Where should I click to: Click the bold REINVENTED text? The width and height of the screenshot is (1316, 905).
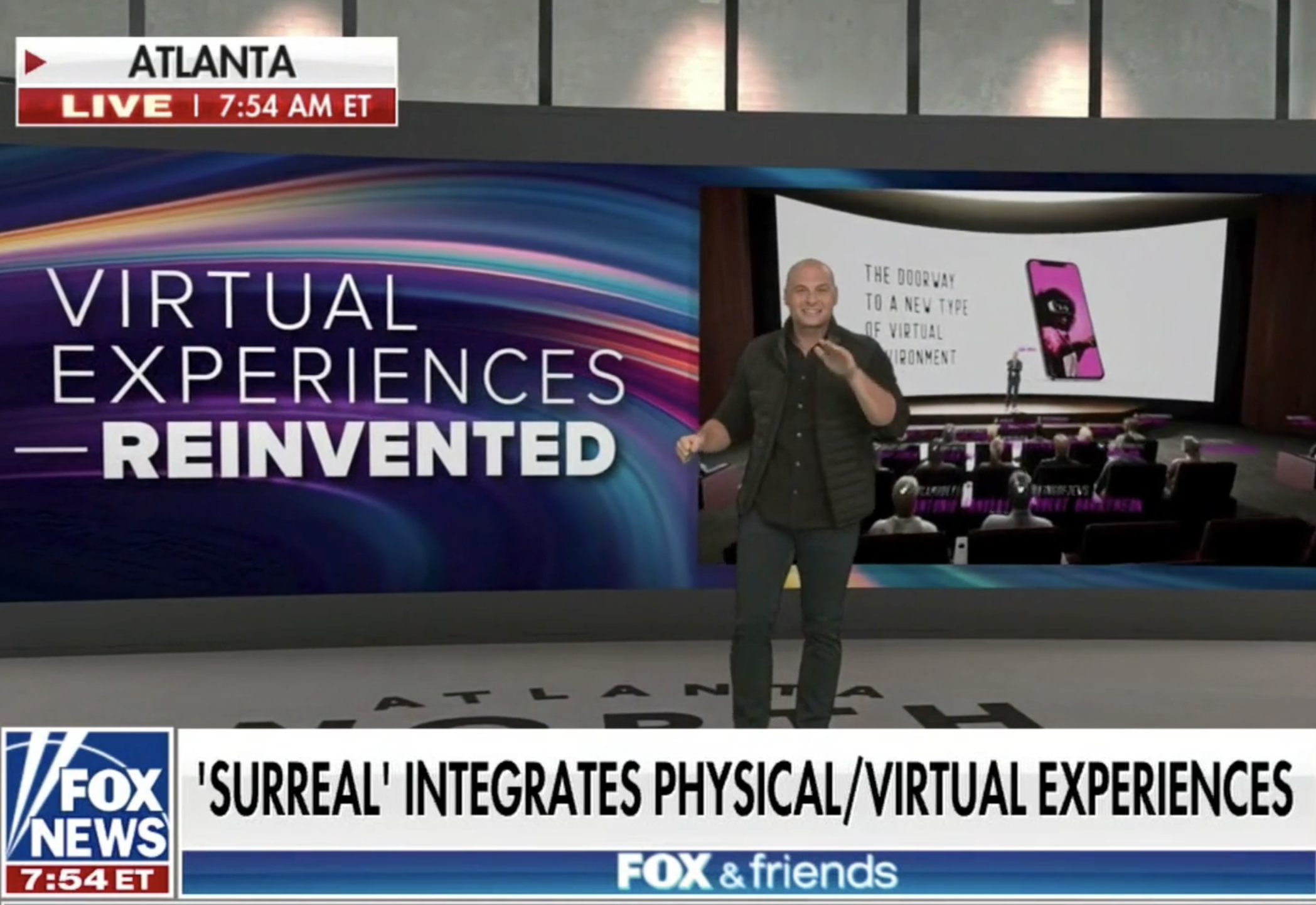pos(358,449)
